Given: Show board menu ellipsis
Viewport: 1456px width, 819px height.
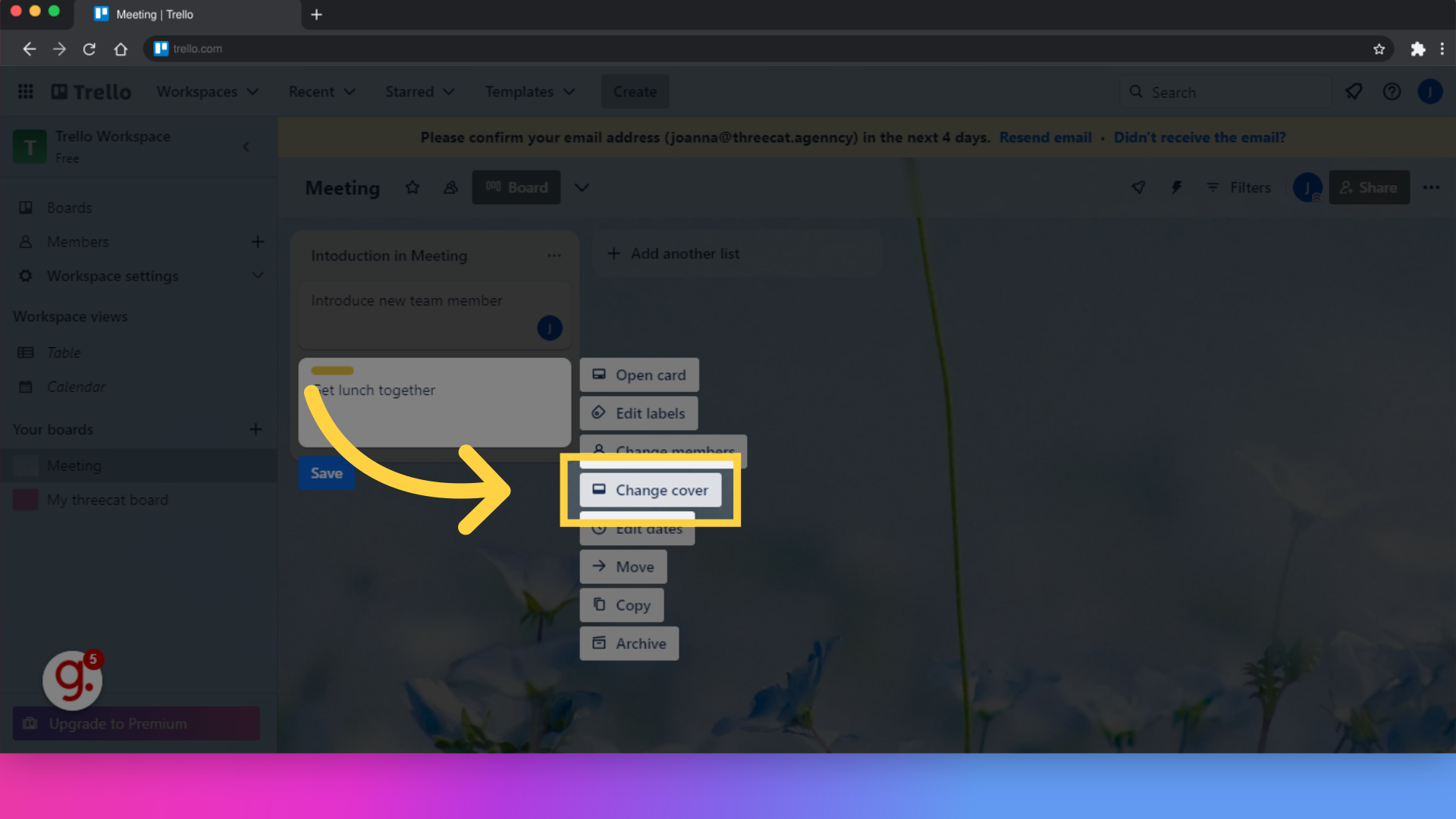Looking at the screenshot, I should [1431, 187].
